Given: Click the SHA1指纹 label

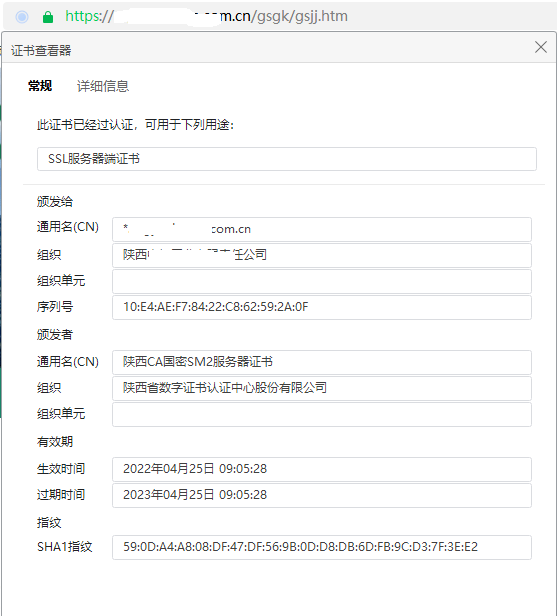Looking at the screenshot, I should click(64, 547).
